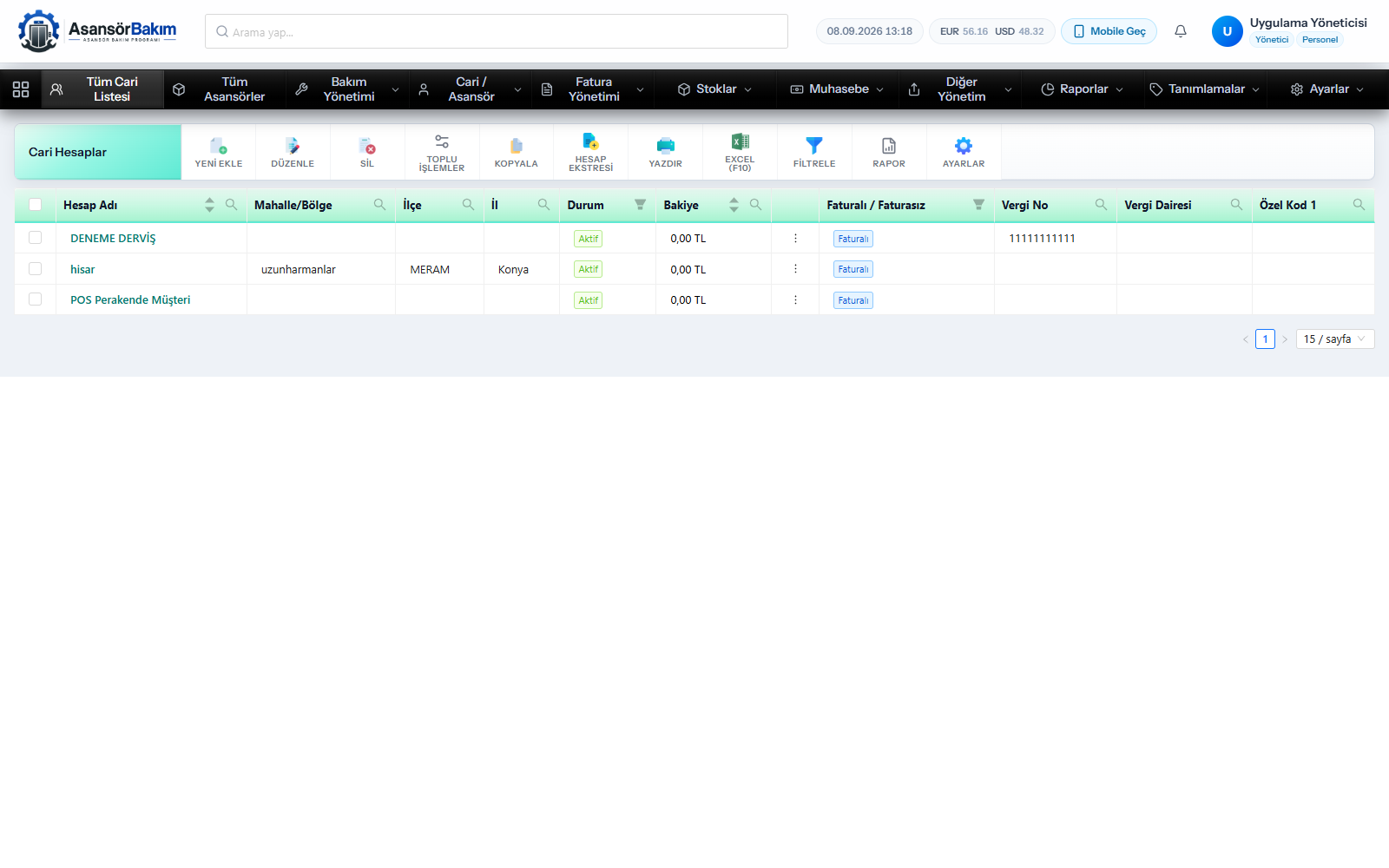This screenshot has width=1389, height=868.
Task: Click the Sil delete icon
Action: tap(367, 146)
